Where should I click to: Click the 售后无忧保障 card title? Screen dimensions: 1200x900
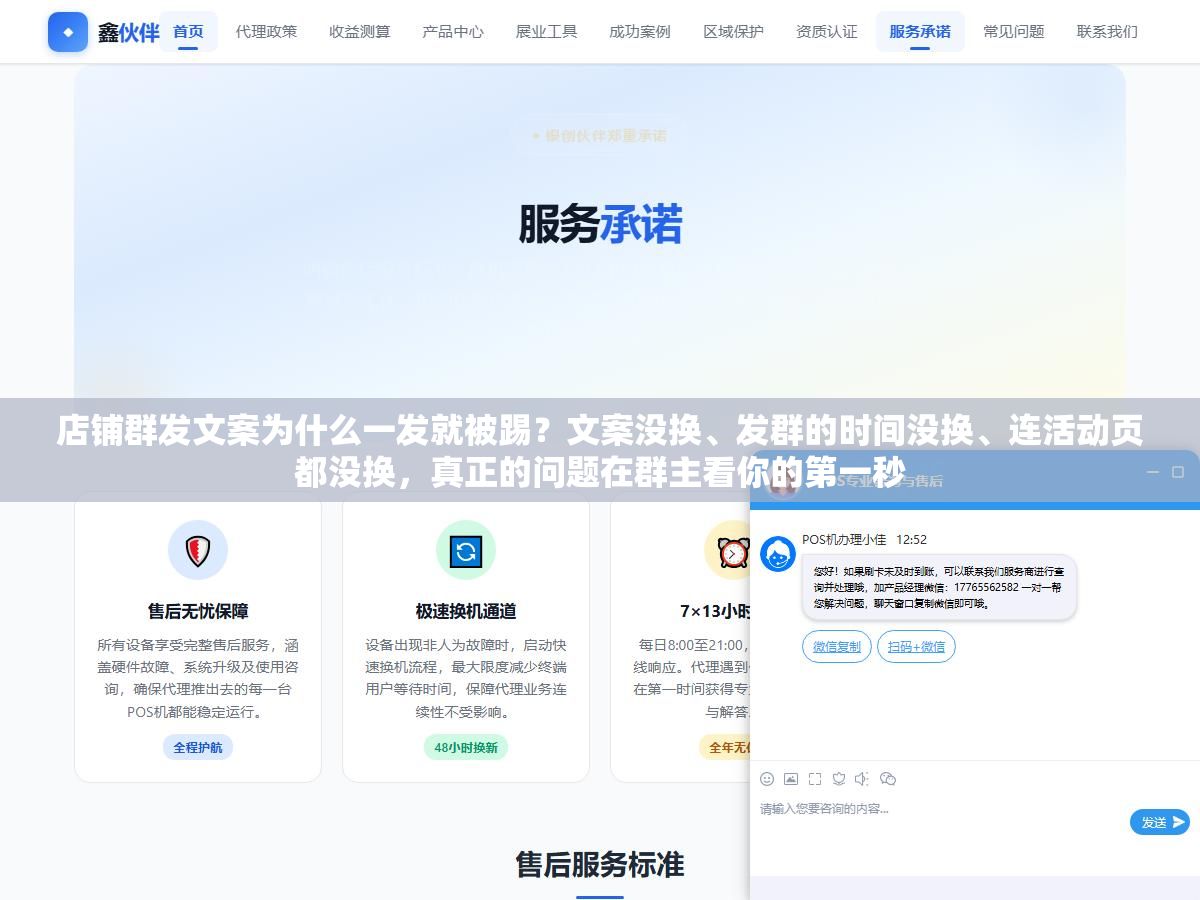(198, 611)
